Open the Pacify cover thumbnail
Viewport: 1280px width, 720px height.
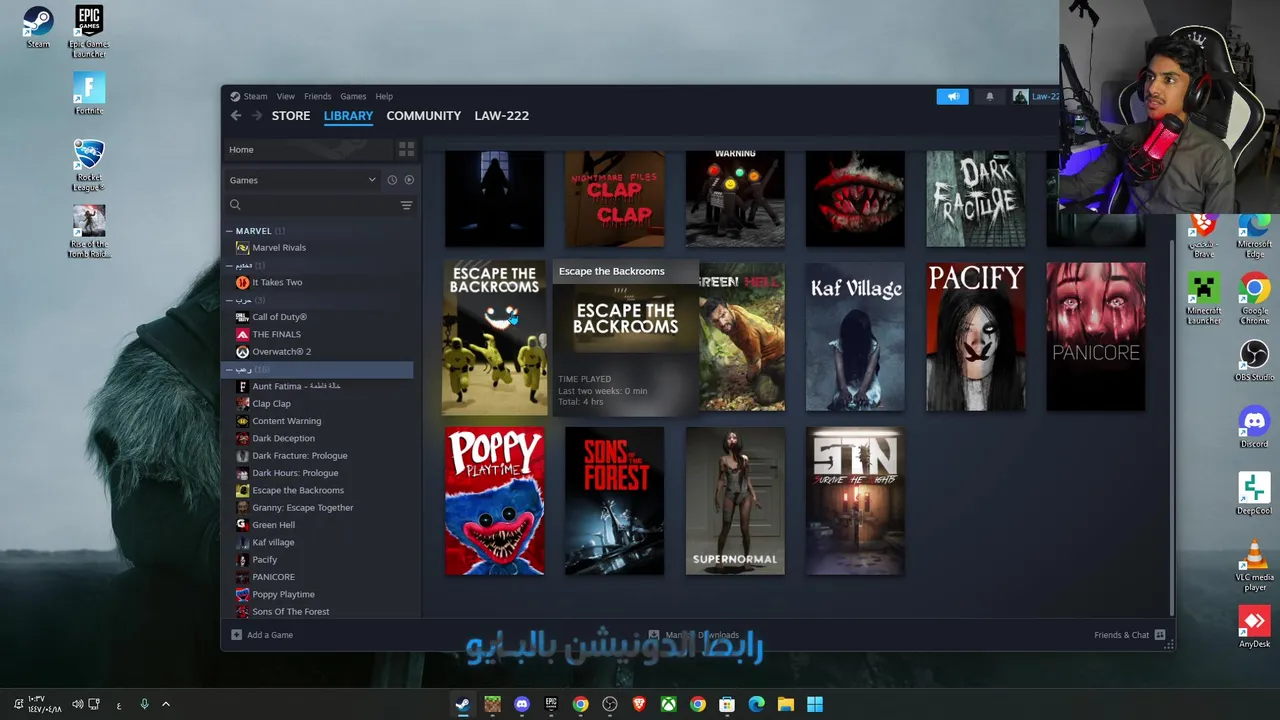coord(976,337)
